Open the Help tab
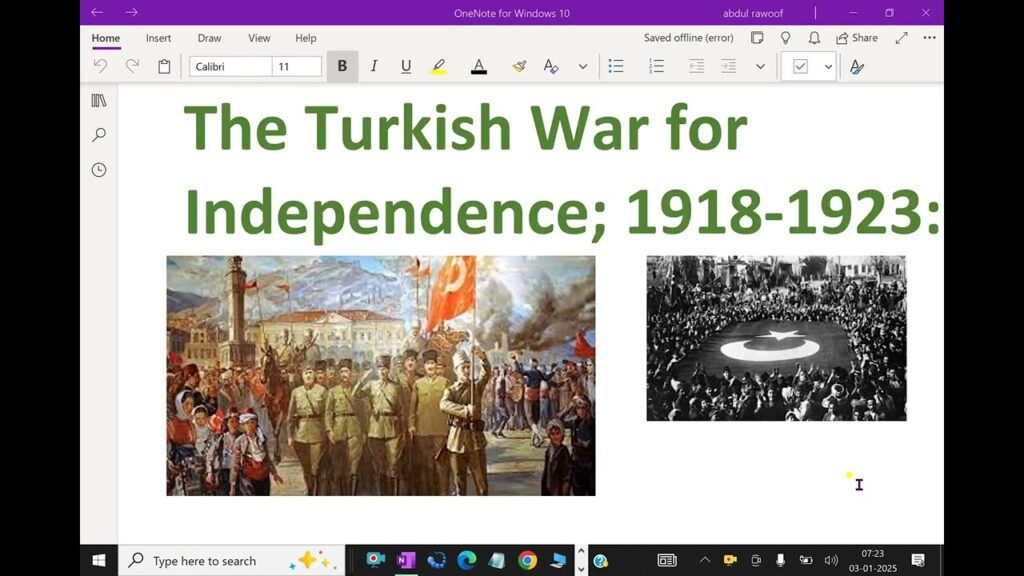The width and height of the screenshot is (1024, 576). tap(306, 38)
